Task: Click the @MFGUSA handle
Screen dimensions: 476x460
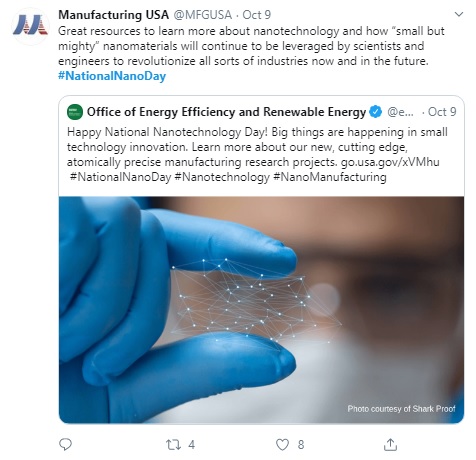Action: tap(203, 15)
